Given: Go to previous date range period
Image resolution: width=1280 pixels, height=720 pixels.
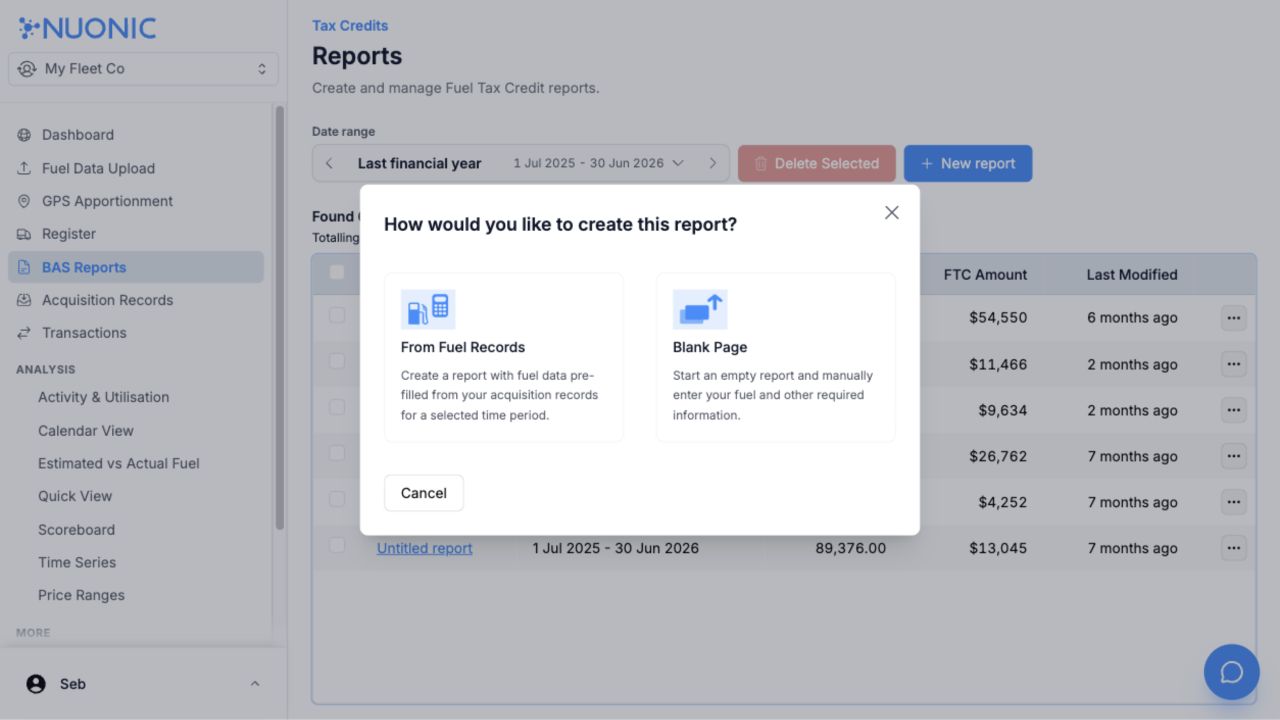Looking at the screenshot, I should coord(329,163).
